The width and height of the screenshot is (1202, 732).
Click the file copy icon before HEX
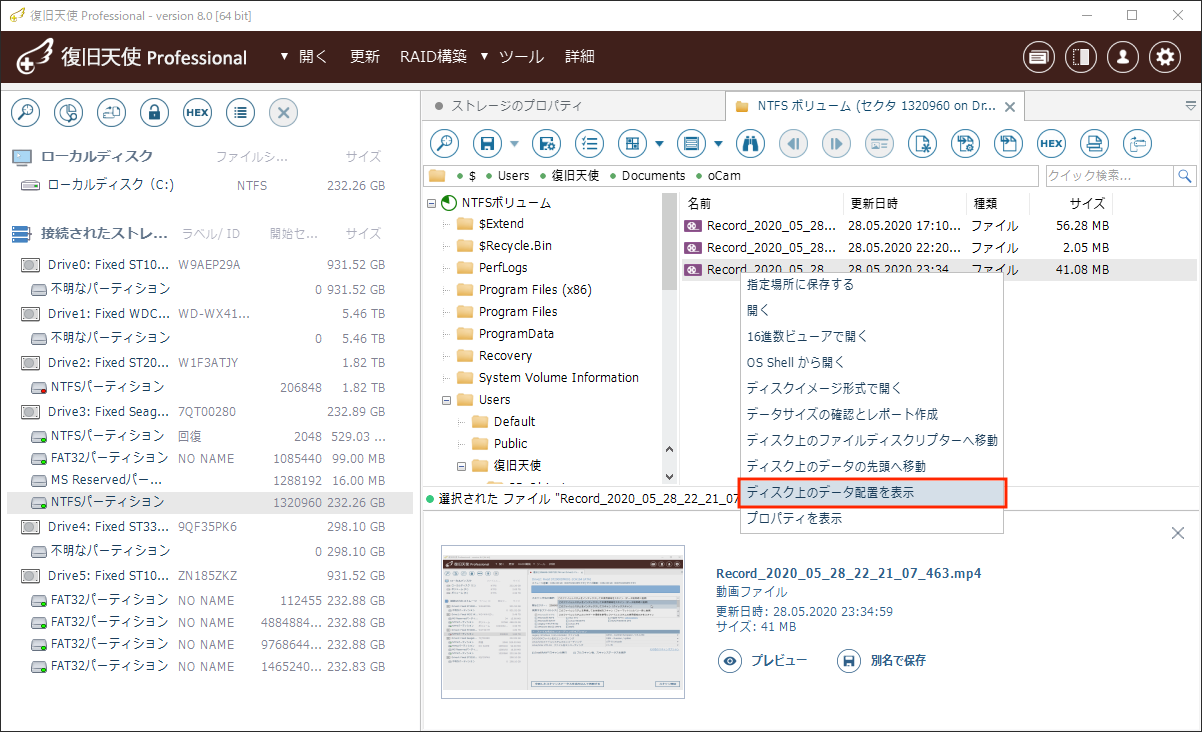point(1008,143)
